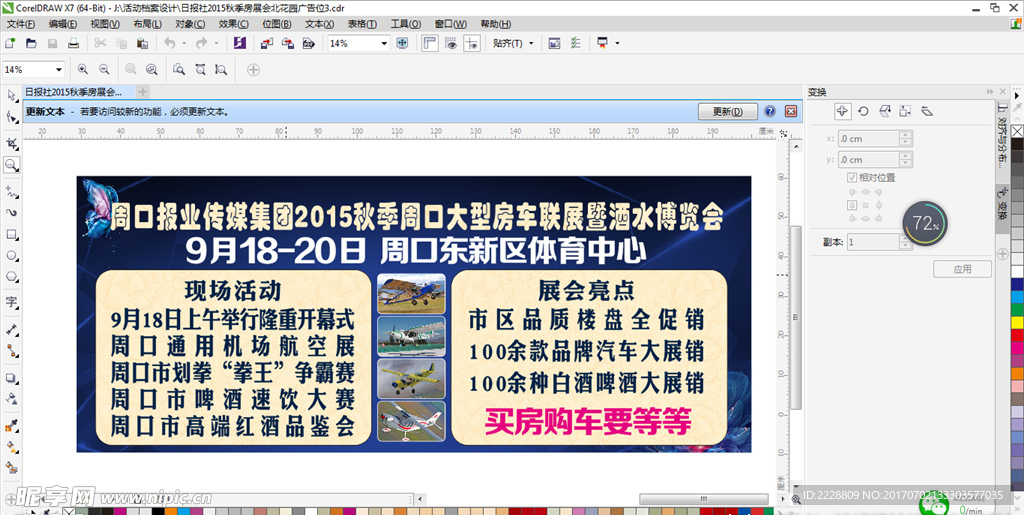The image size is (1024, 515).
Task: Click the Export icon
Action: 287,43
